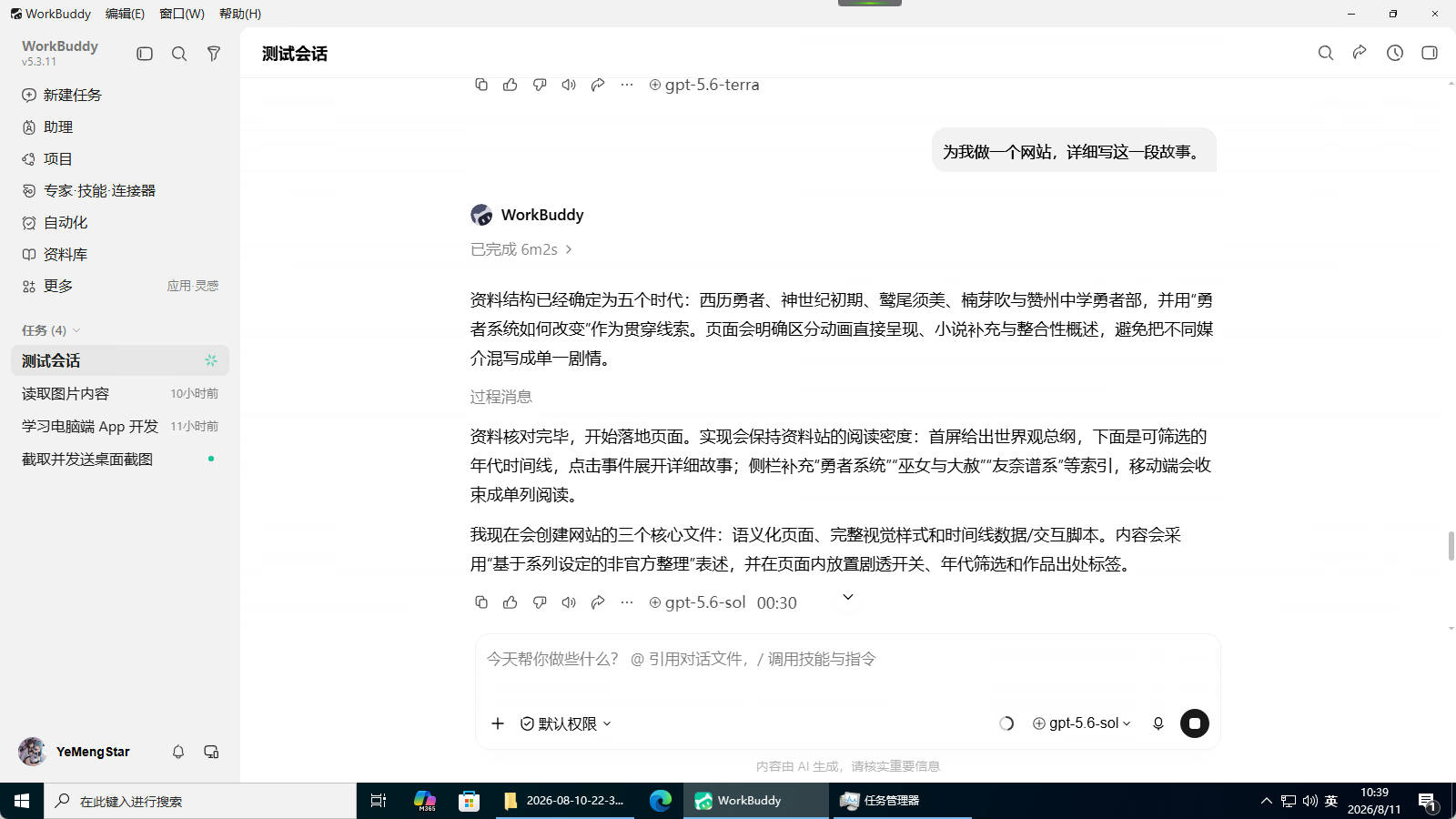
Task: Stop generation with black stop button
Action: coord(1195,723)
